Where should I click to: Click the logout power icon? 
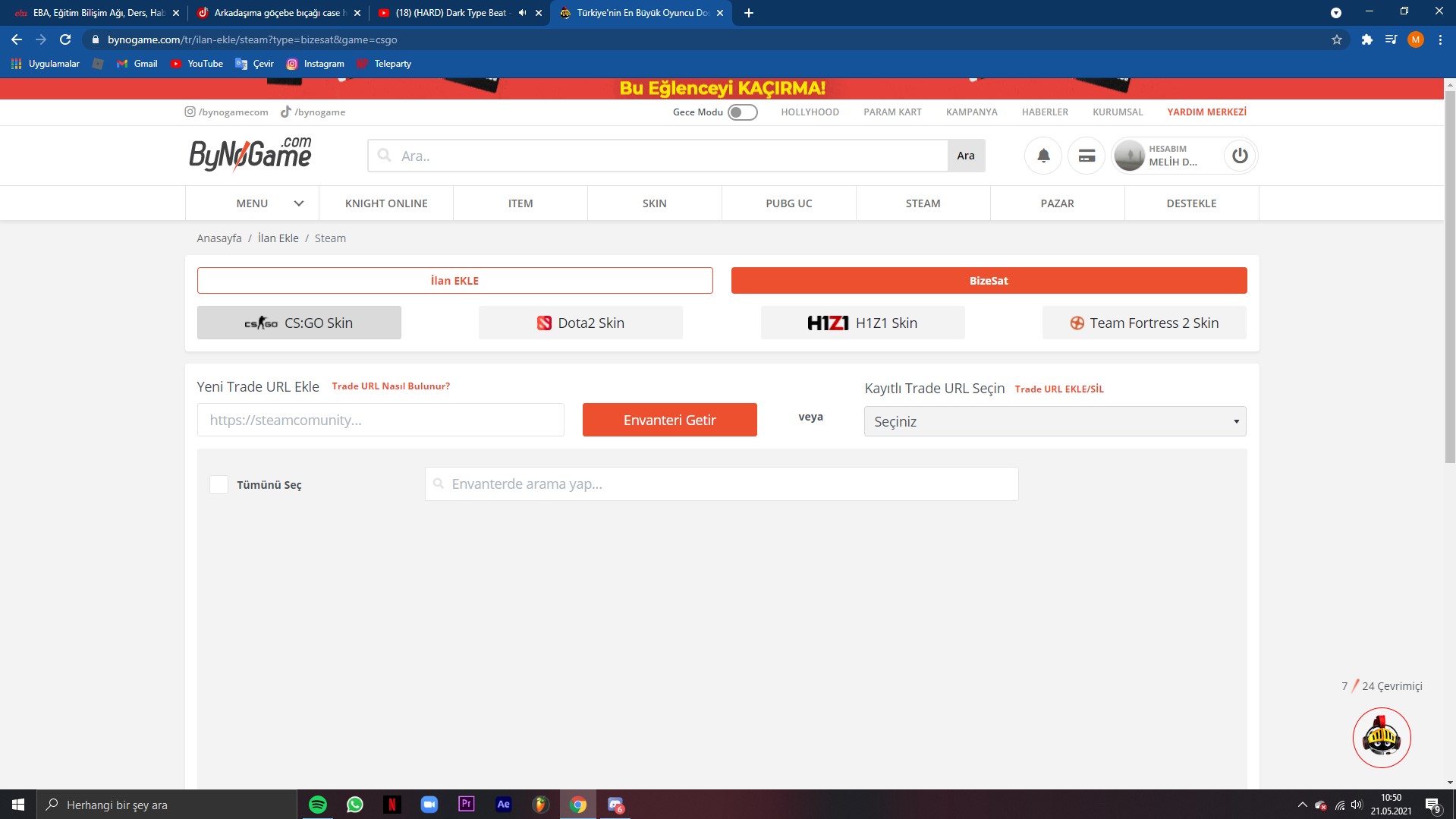[x=1240, y=156]
